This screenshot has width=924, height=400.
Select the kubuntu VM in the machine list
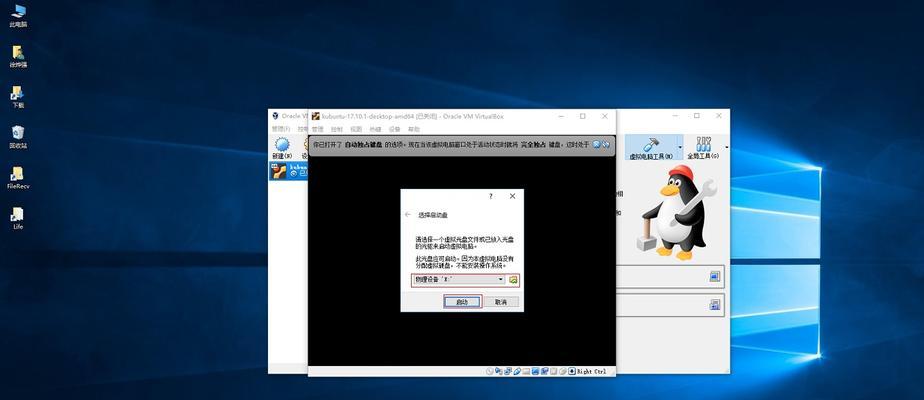point(289,170)
